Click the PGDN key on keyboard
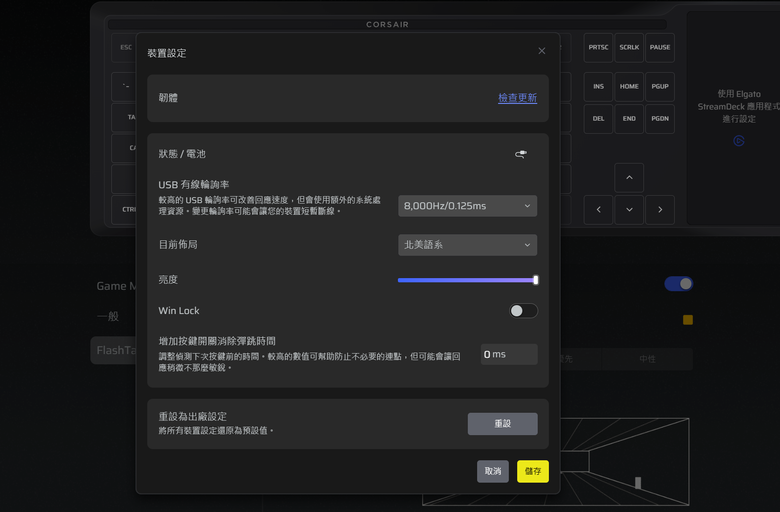Image resolution: width=780 pixels, height=512 pixels. pyautogui.click(x=660, y=119)
